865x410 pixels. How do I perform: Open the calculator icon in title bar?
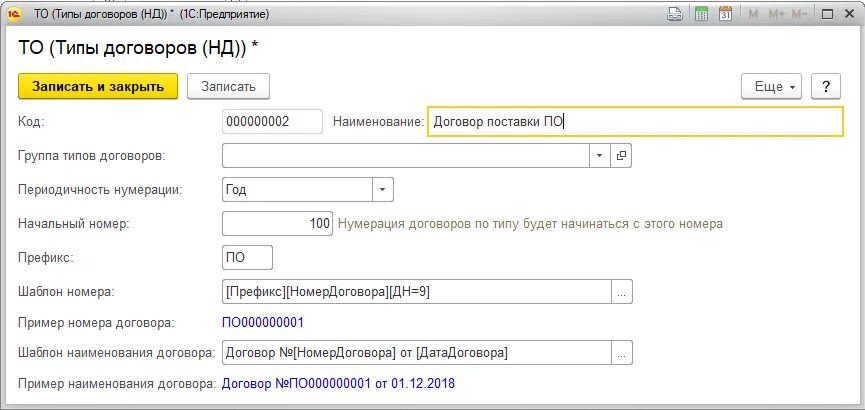click(701, 14)
